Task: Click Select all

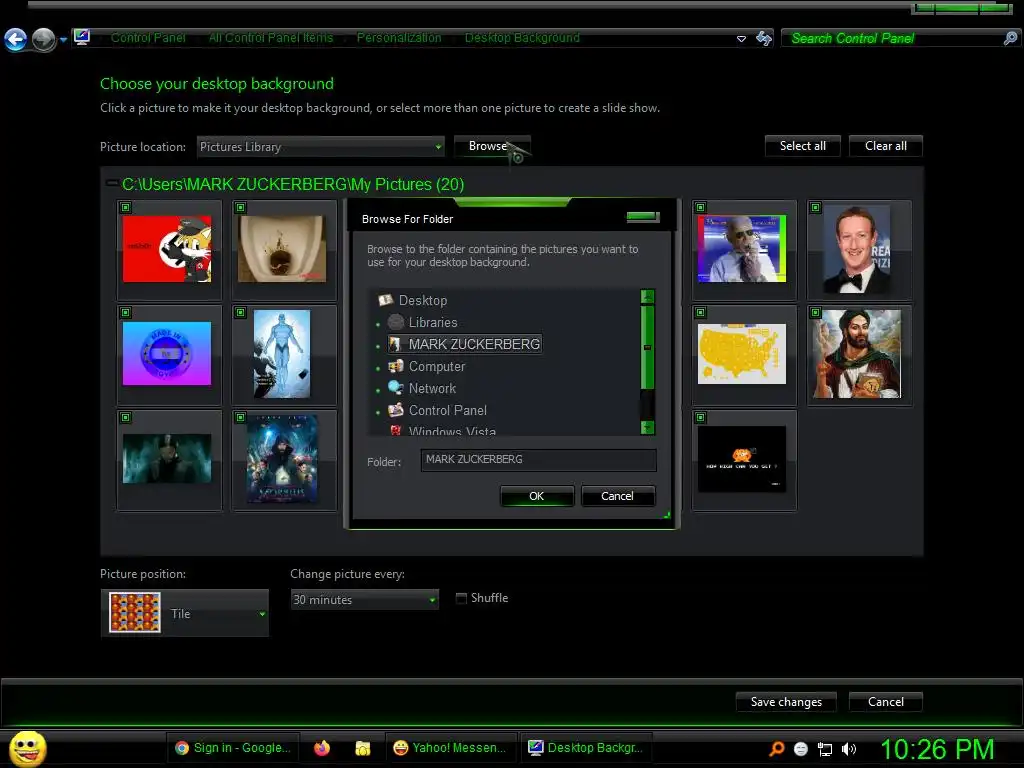Action: click(803, 146)
